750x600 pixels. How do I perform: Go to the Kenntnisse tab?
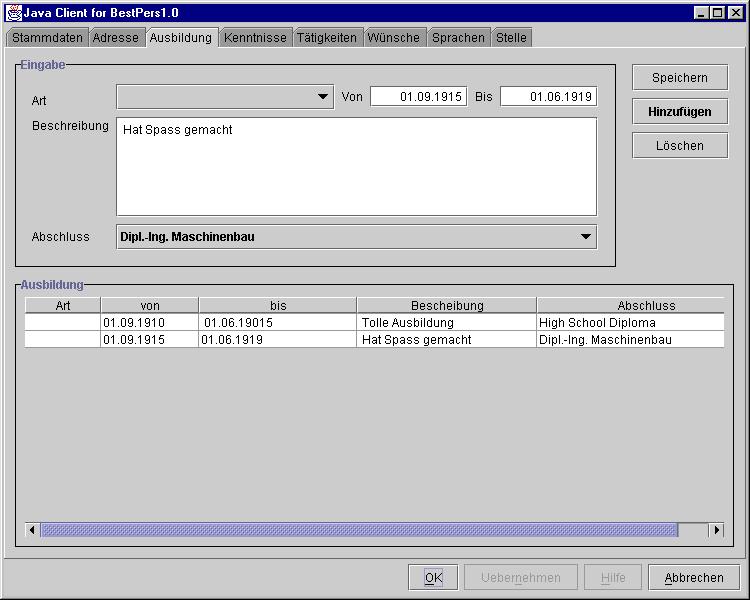coord(255,38)
